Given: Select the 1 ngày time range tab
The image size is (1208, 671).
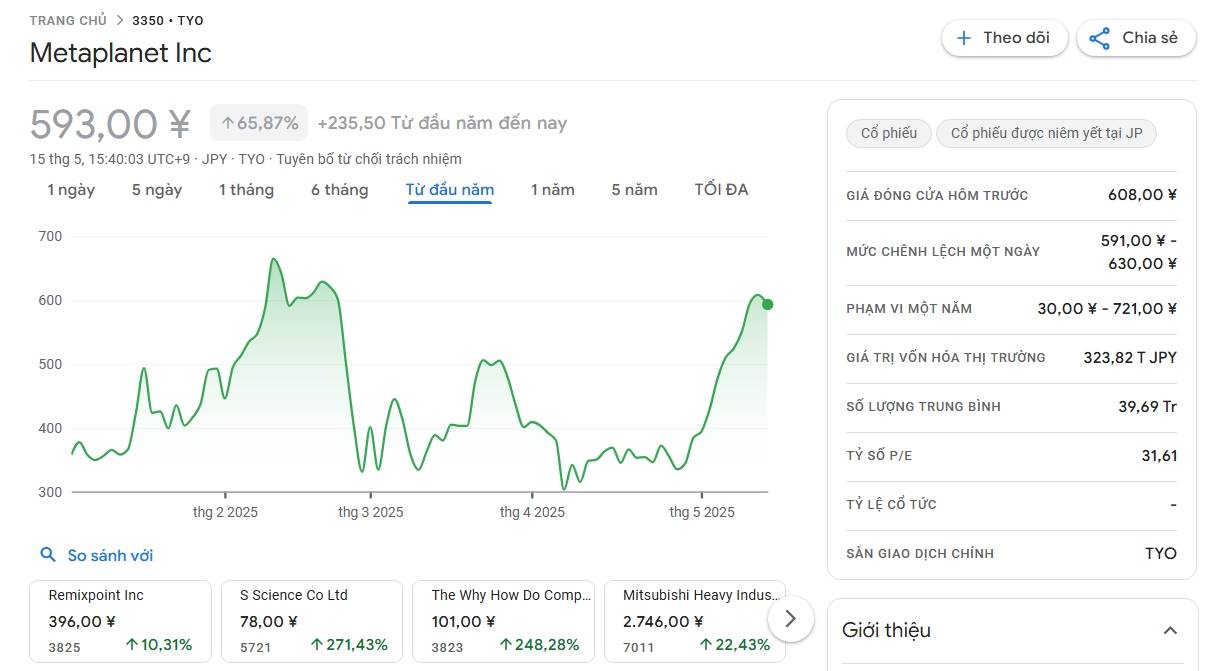Looking at the screenshot, I should pos(71,190).
